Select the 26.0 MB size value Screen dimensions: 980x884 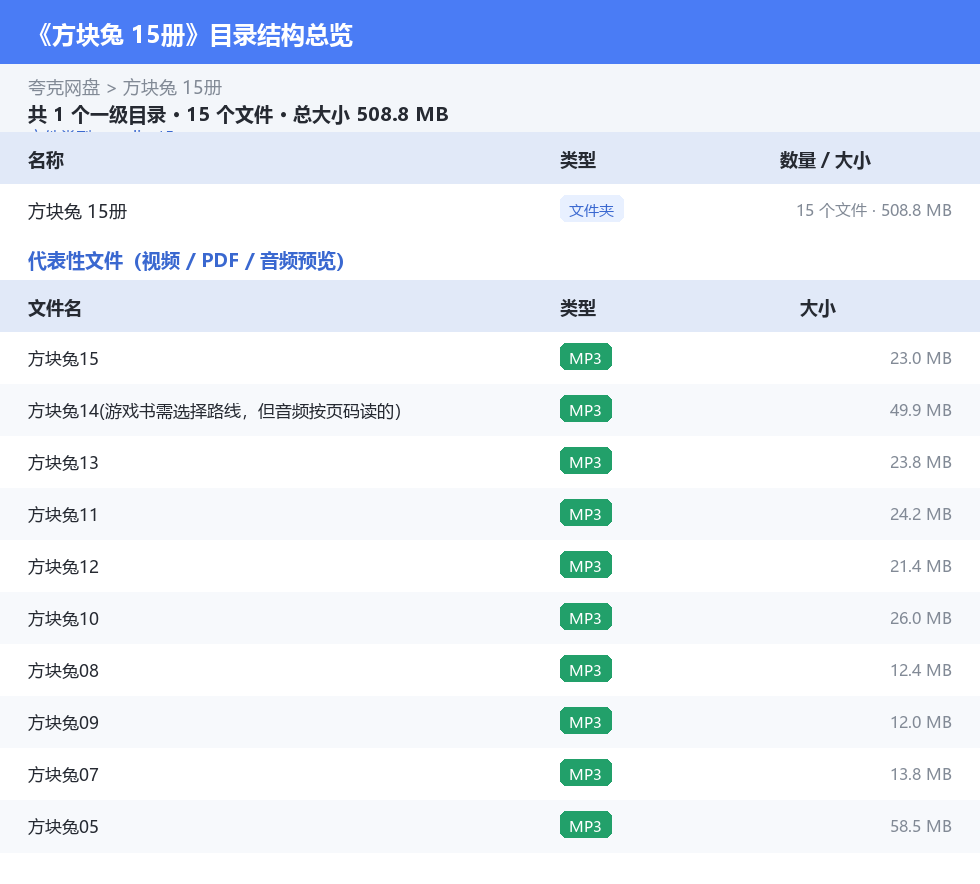click(x=921, y=618)
